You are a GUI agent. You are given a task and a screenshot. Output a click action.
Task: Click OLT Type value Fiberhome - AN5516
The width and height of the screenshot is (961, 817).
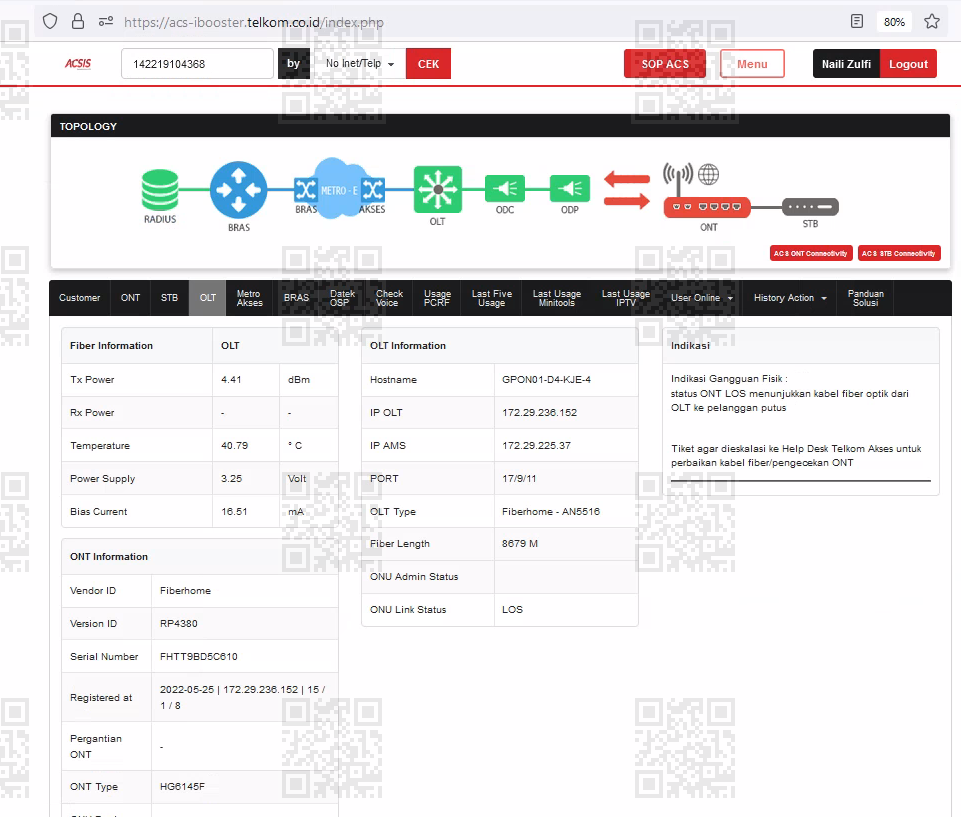[x=551, y=512]
